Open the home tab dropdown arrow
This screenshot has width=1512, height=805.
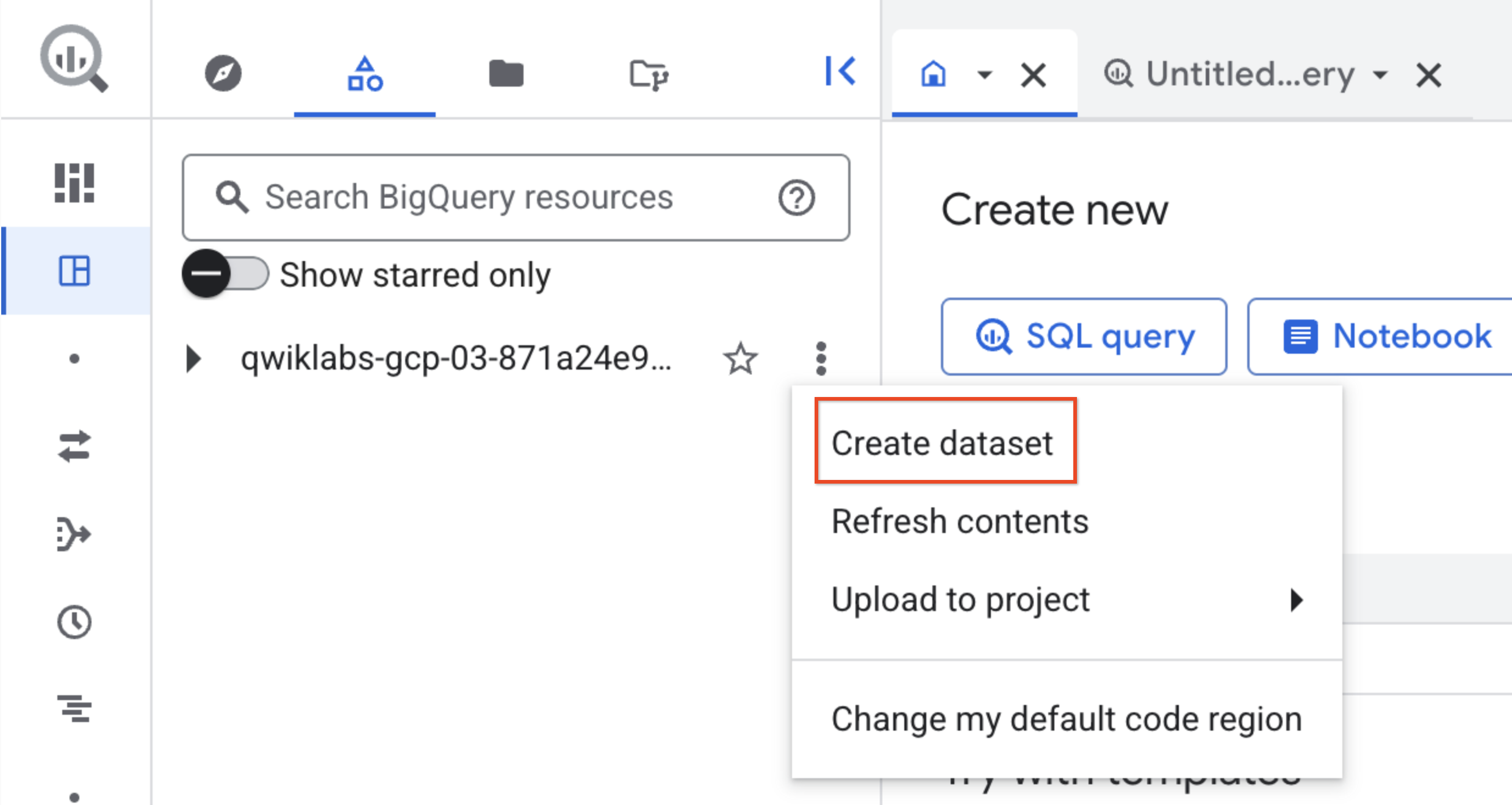[985, 74]
